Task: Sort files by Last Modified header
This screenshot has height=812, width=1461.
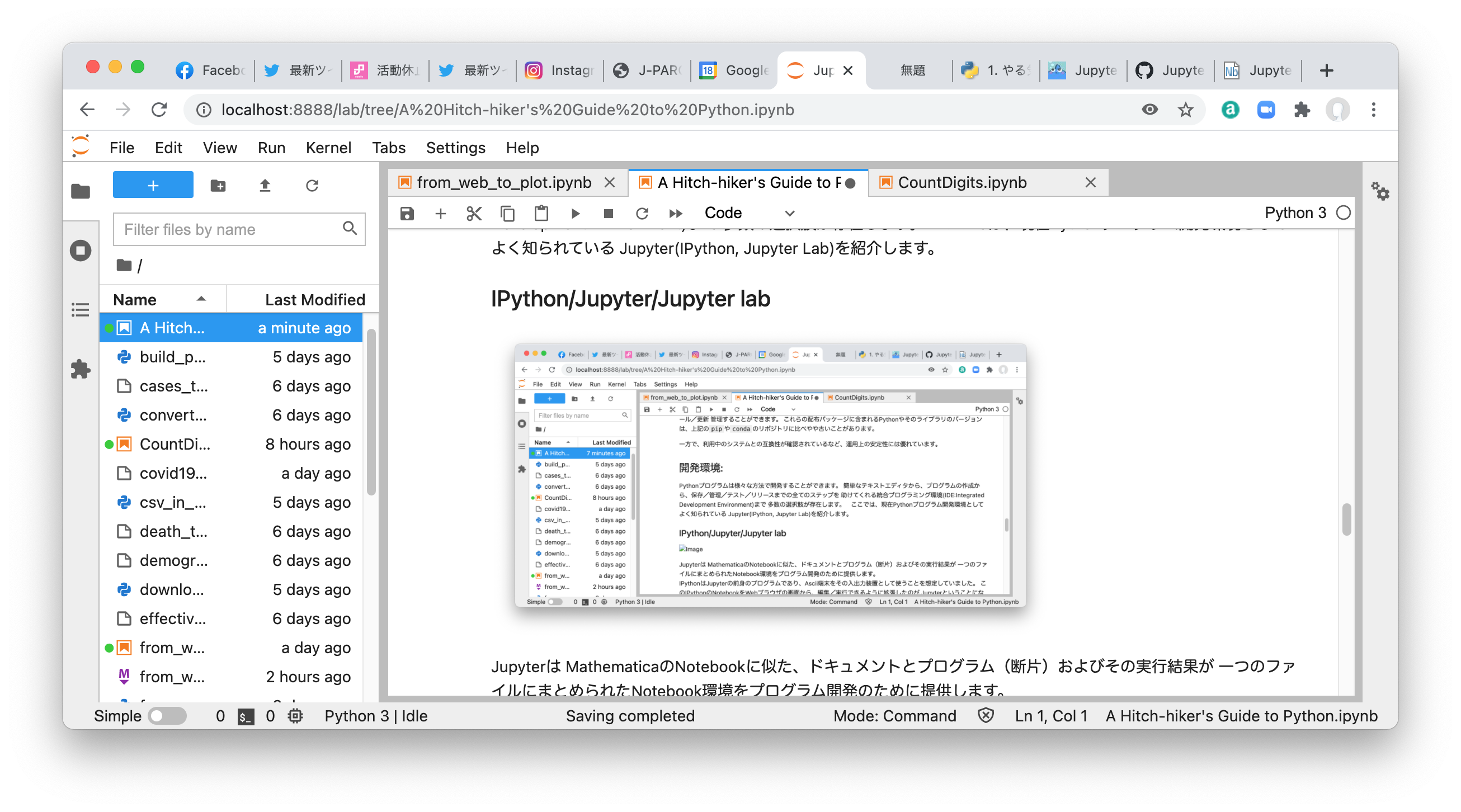Action: click(303, 299)
